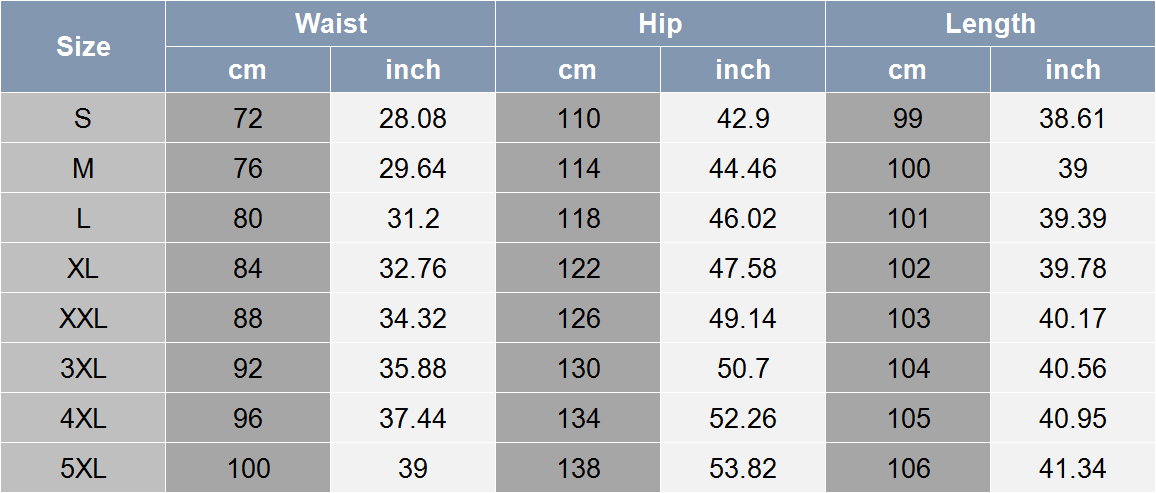Select waist inch value 29.64
Image resolution: width=1156 pixels, height=493 pixels.
[413, 168]
